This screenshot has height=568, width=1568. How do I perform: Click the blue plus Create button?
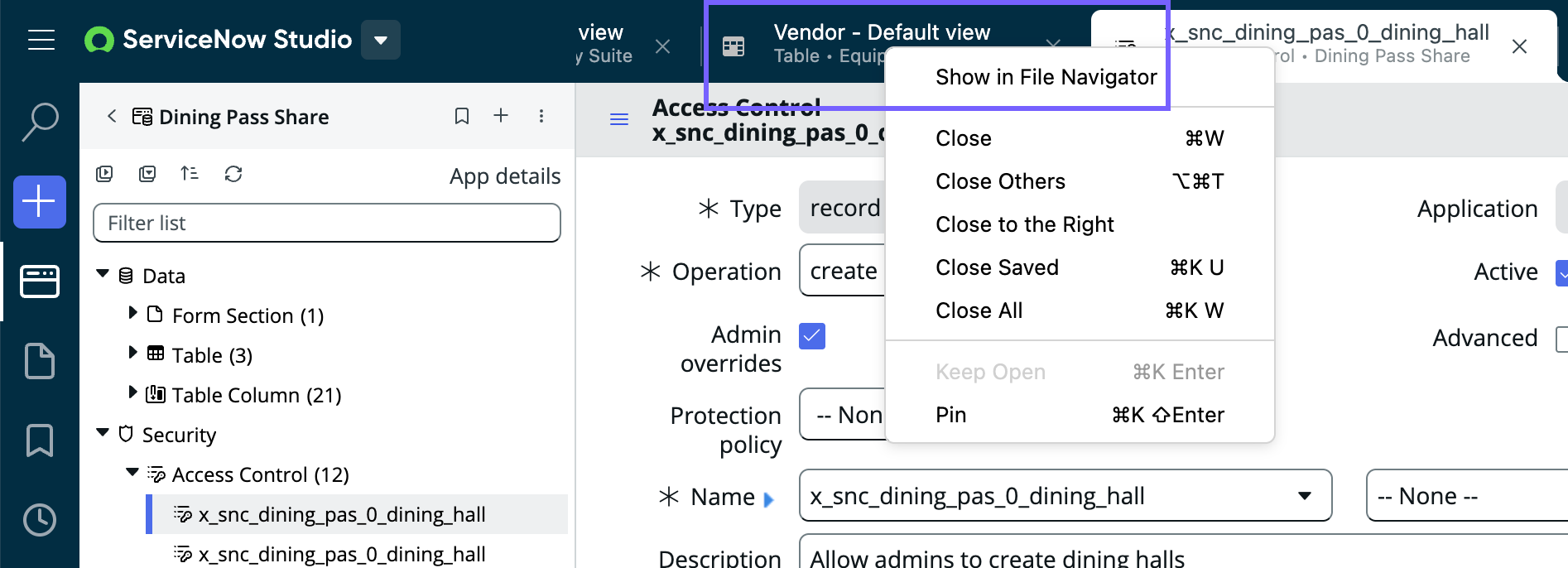coord(40,202)
